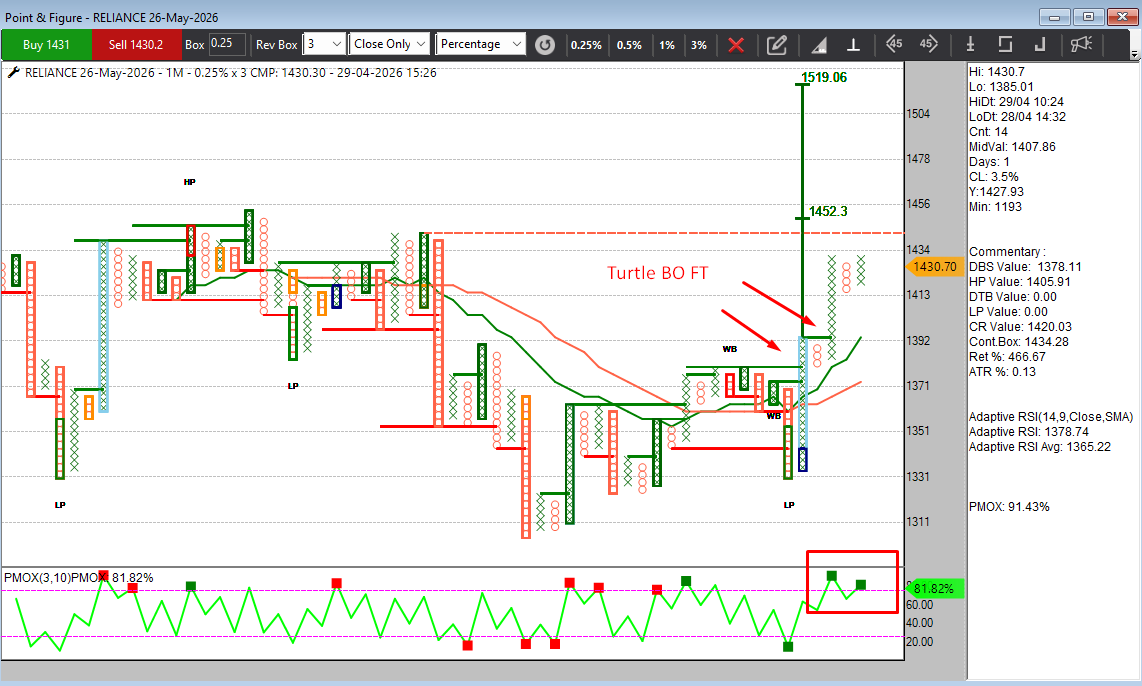Click the toolbar overflow arrow at the right end
The width and height of the screenshot is (1142, 686).
coord(1134,54)
